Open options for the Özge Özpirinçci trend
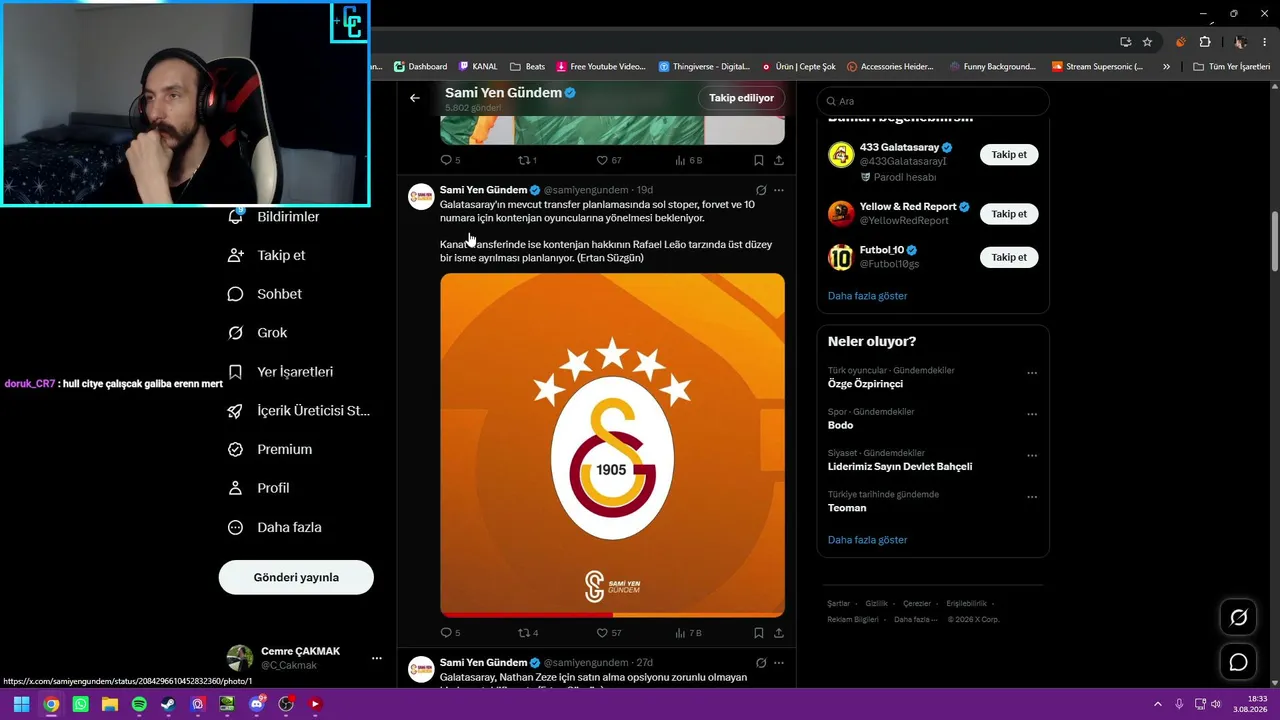The image size is (1280, 720). click(1032, 373)
